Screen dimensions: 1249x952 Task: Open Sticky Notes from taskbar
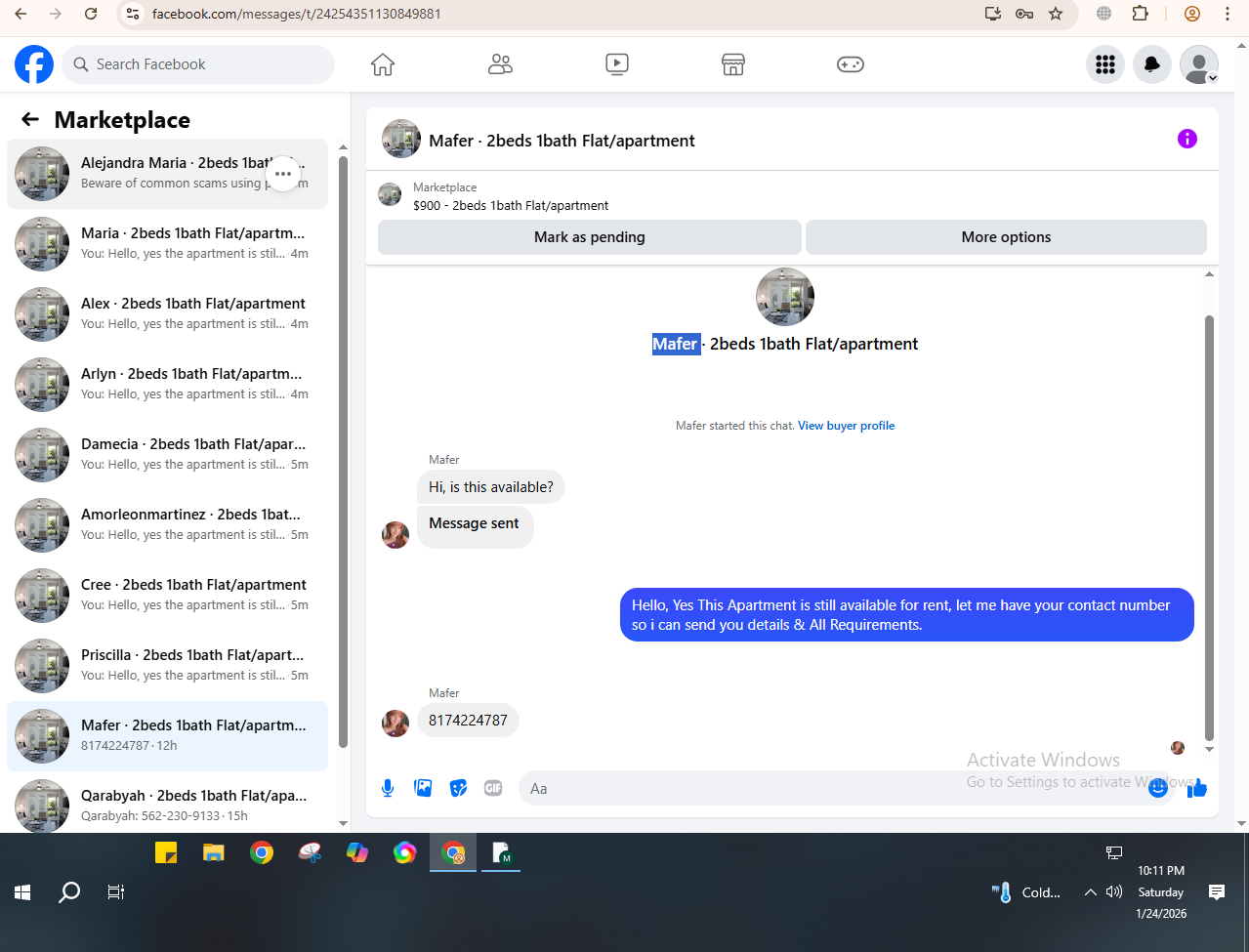[166, 853]
